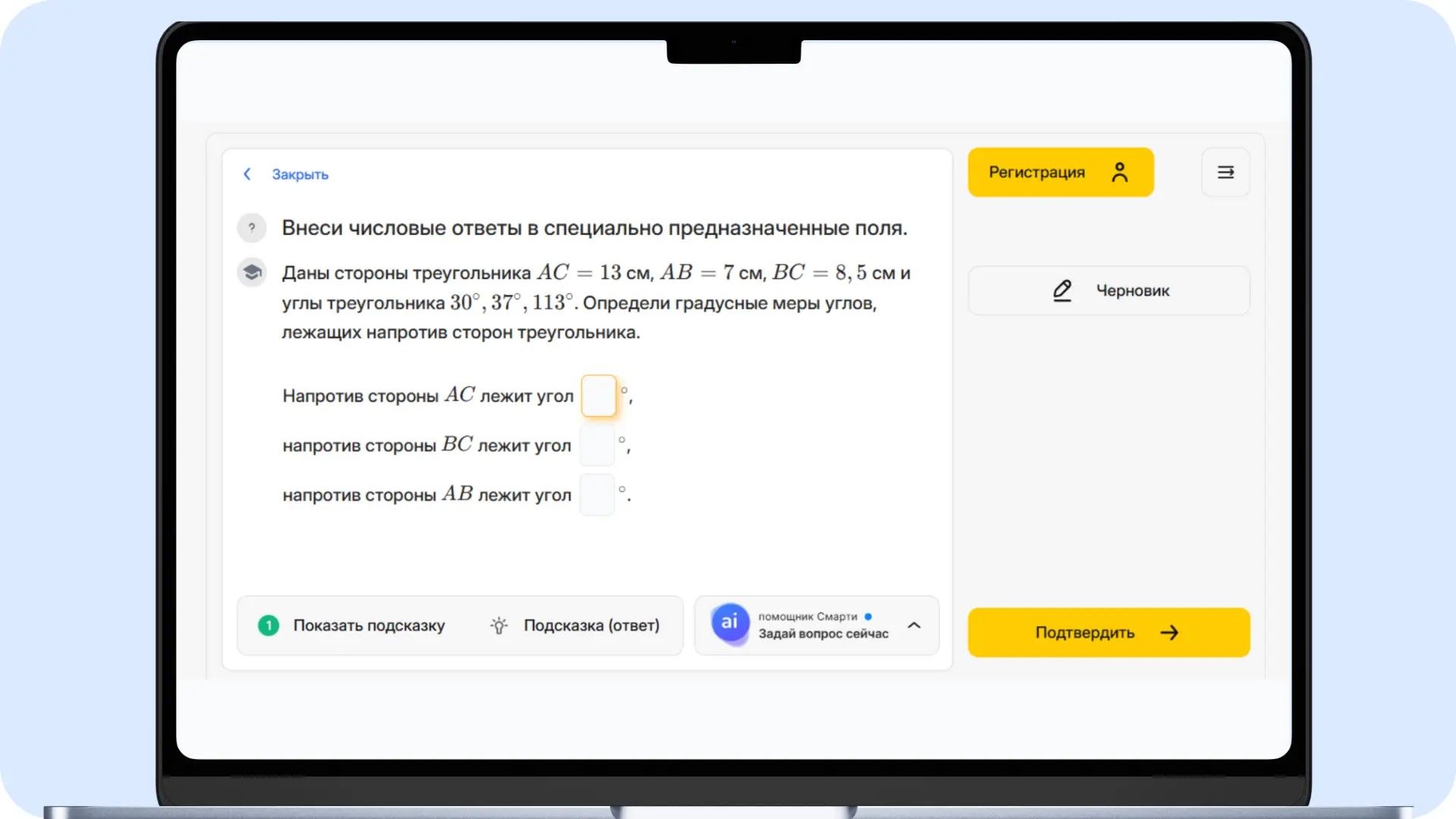Click the Закрыть link
The image size is (1456, 819).
click(x=300, y=174)
